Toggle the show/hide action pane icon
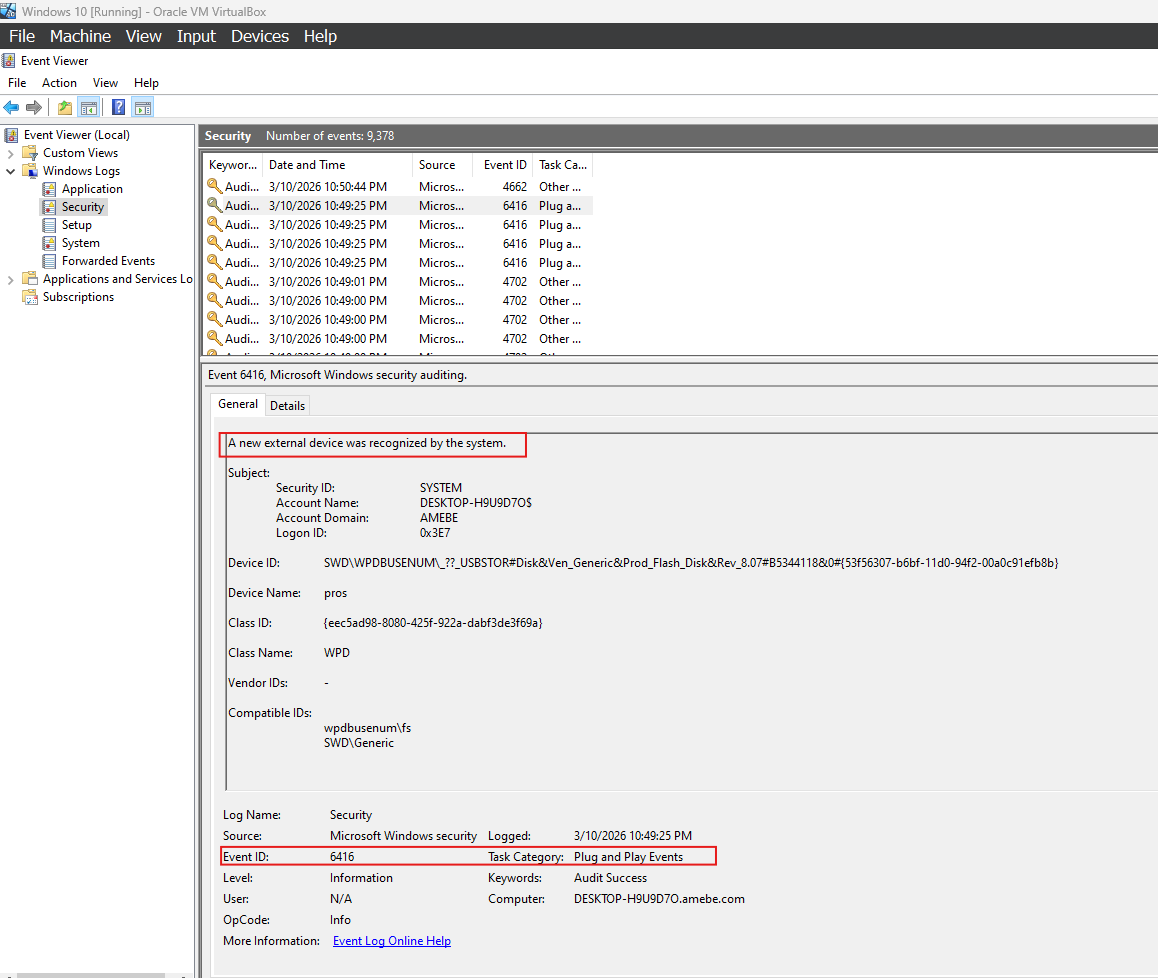This screenshot has height=978, width=1158. coord(143,108)
